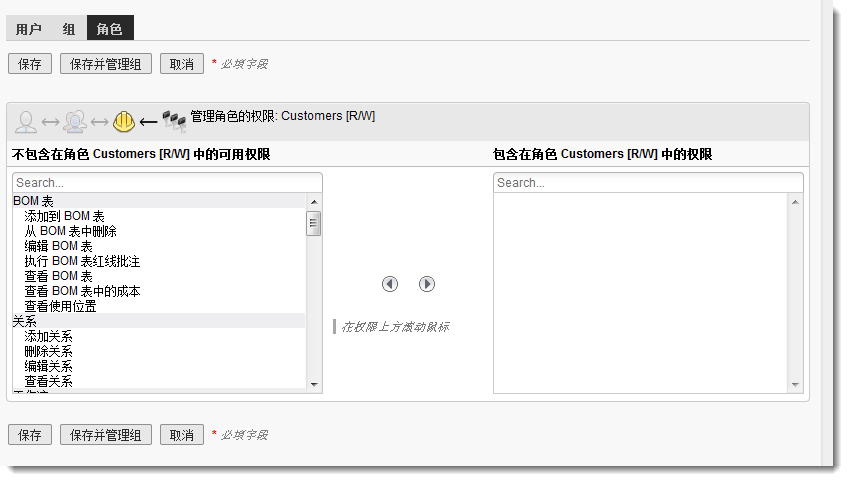Focus the included permissions Search field

(x=648, y=183)
